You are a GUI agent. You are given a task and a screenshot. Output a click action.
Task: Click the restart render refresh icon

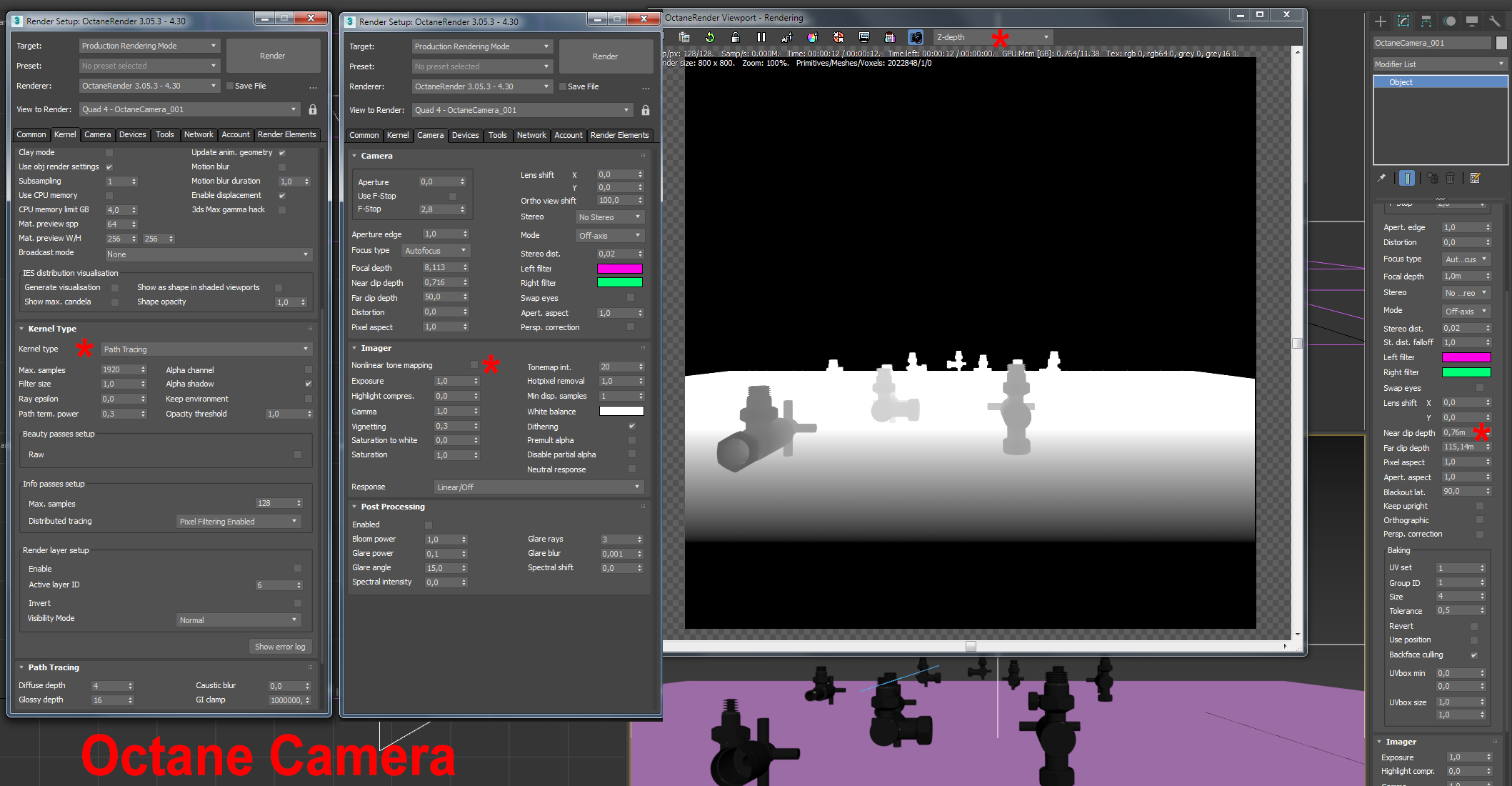[709, 37]
